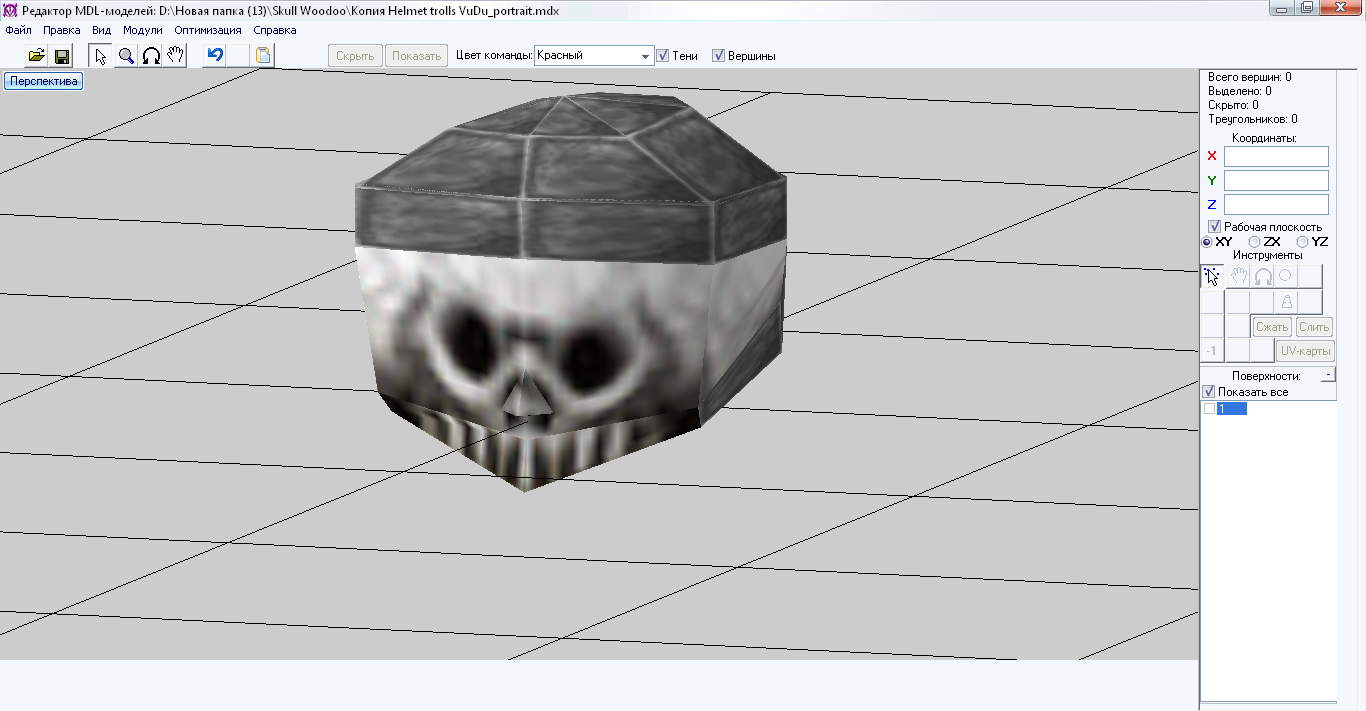Undo last action with blue arrow icon
Screen dimensions: 1366x711
point(214,55)
